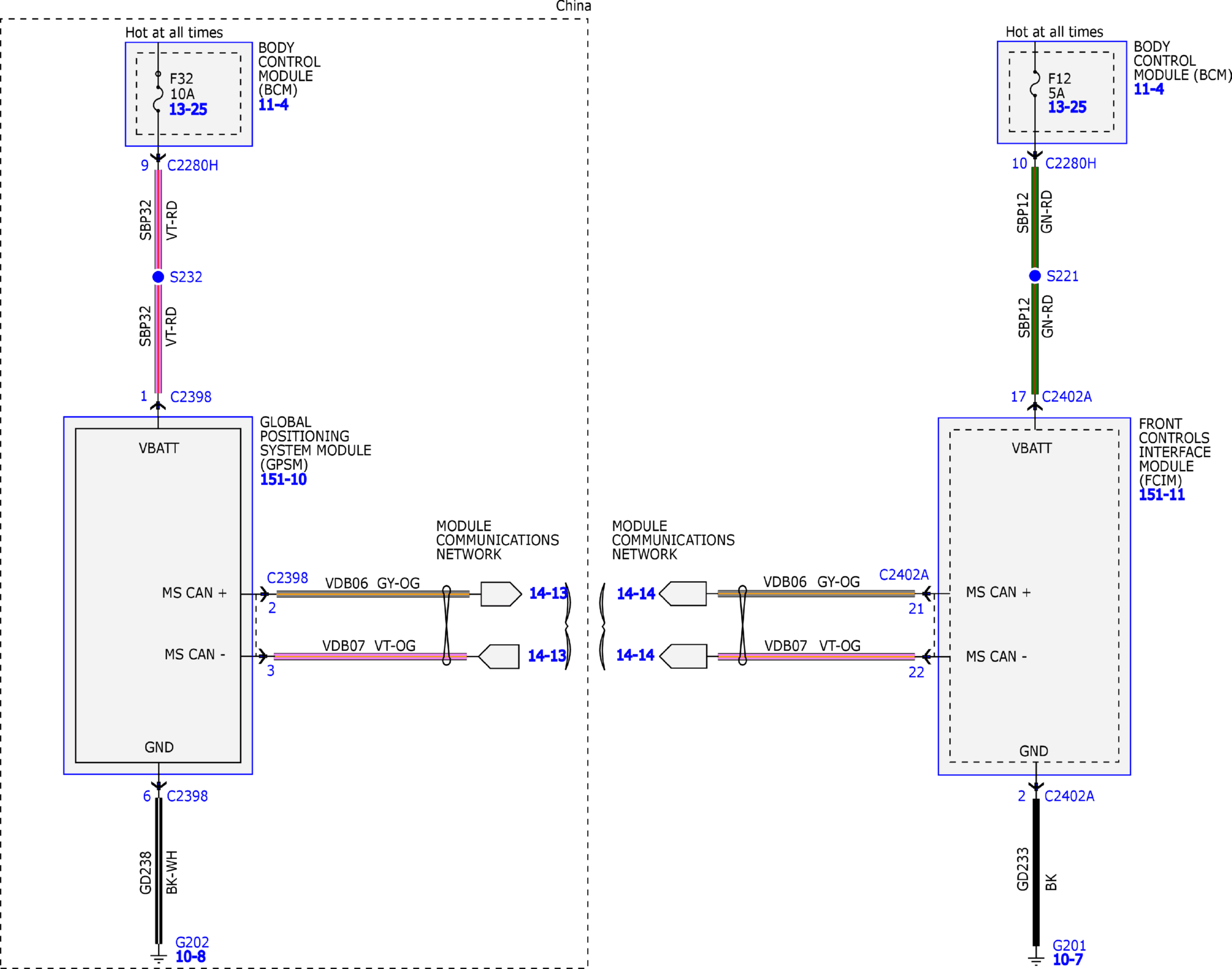Click 'GND' inside the FCIM box
Viewport: 1232px width, 969px height.
point(1034,751)
